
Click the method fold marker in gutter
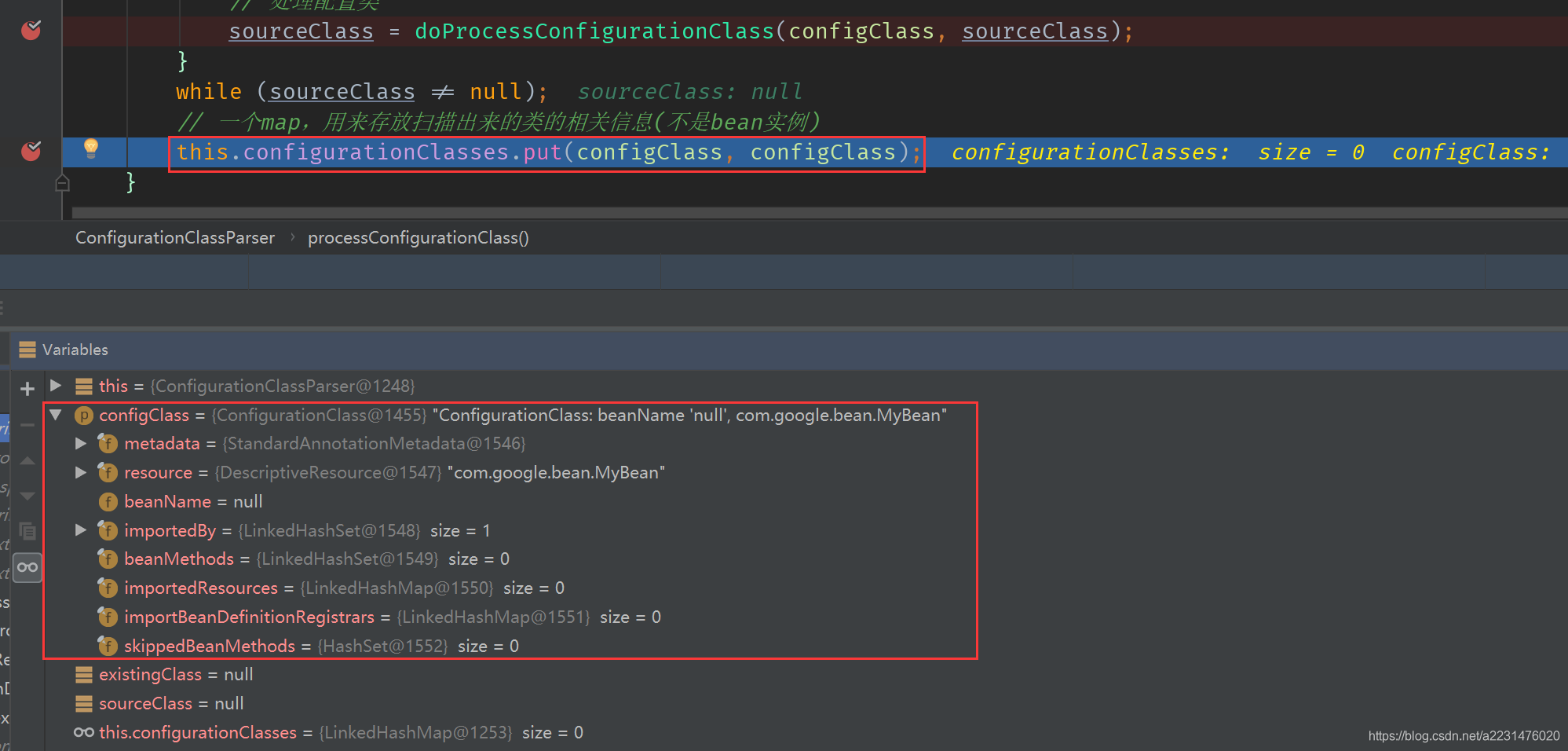point(63,183)
